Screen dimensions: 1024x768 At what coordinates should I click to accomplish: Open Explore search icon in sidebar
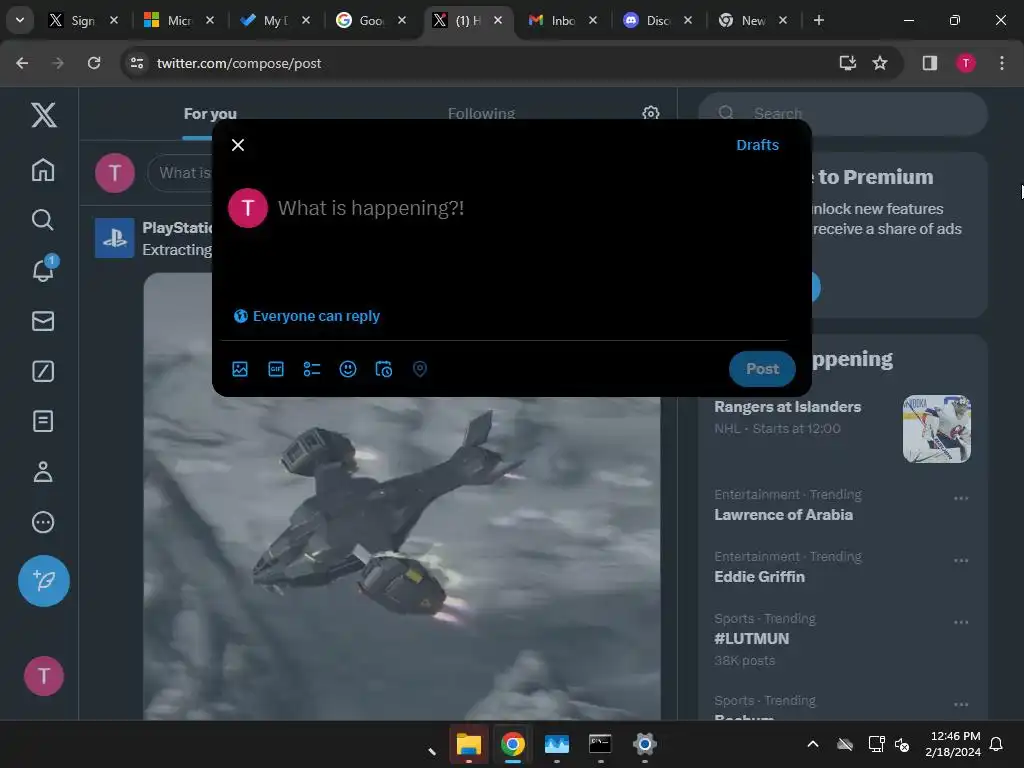click(43, 220)
